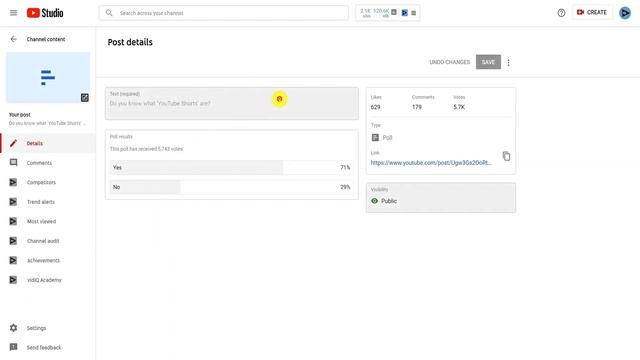Click the green eye visibility icon
640x360 pixels.
point(374,201)
